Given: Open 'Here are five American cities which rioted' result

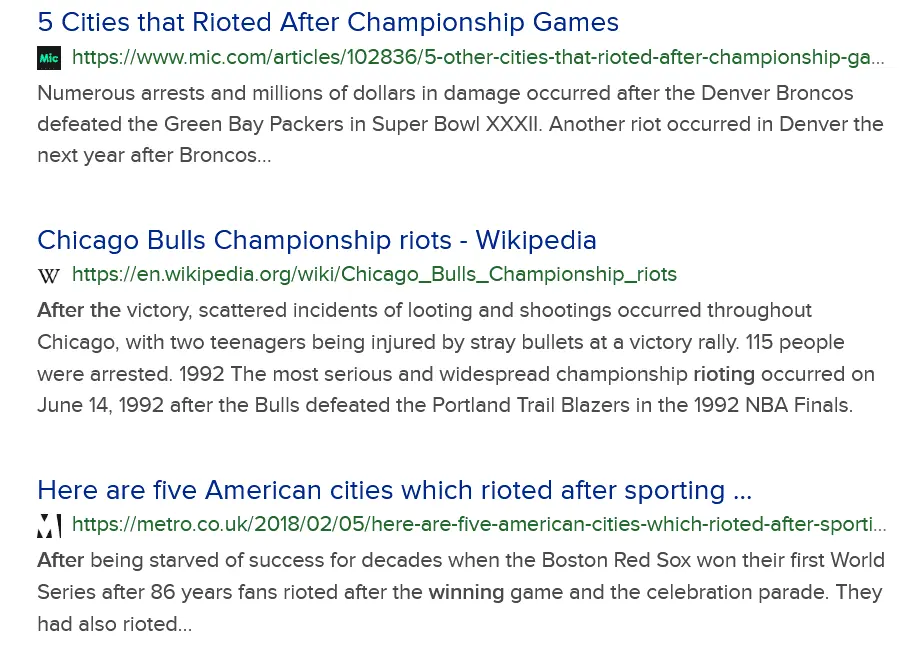Looking at the screenshot, I should (394, 490).
